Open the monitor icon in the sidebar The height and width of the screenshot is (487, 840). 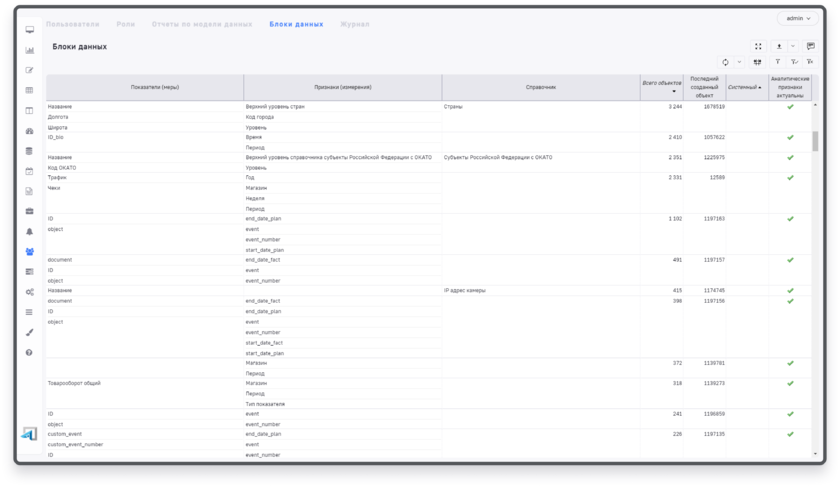[x=29, y=30]
